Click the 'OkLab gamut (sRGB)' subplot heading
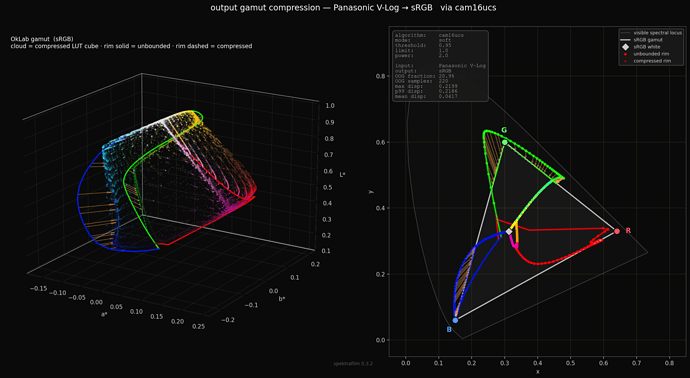The height and width of the screenshot is (378, 690). point(42,39)
